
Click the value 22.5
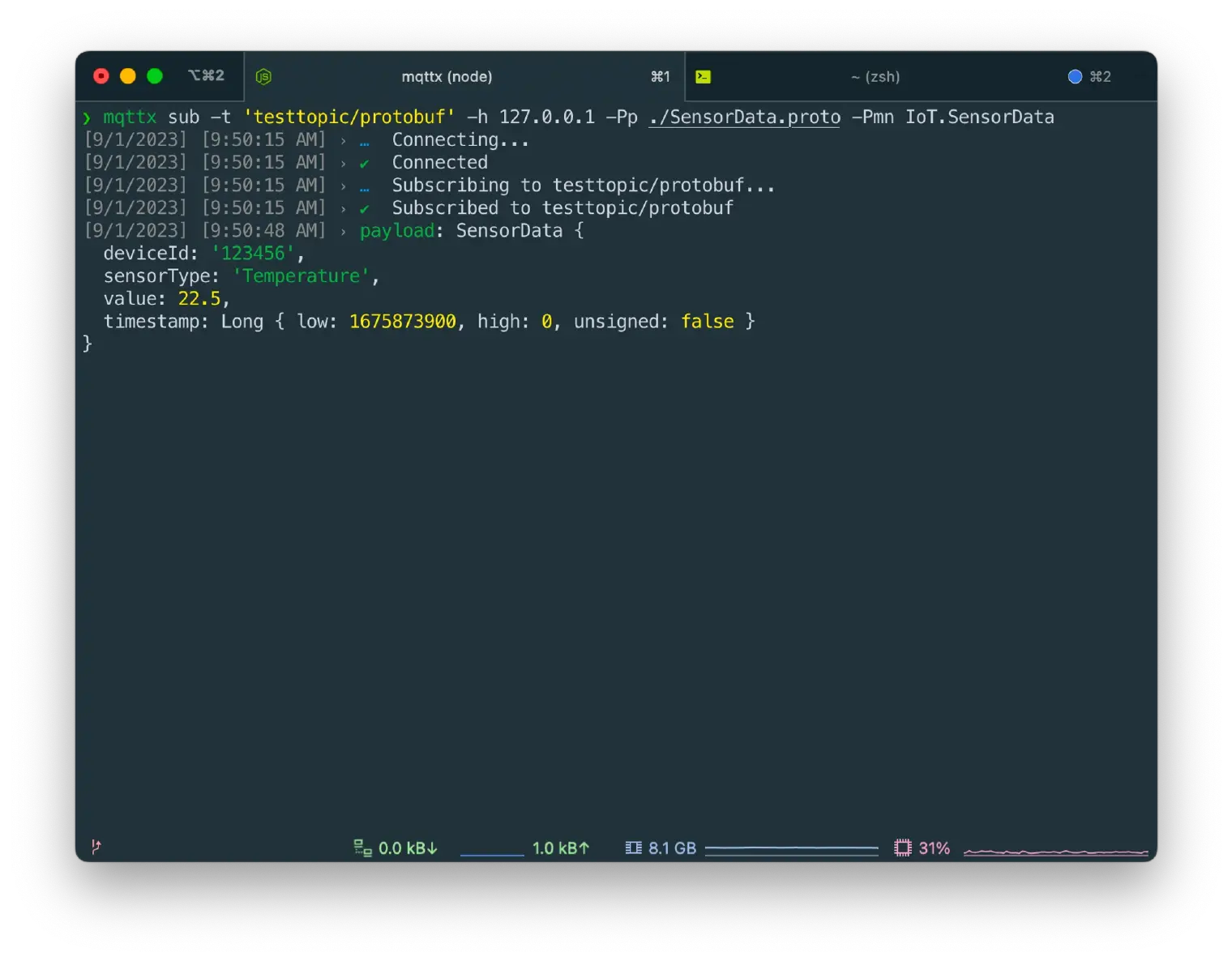(199, 299)
